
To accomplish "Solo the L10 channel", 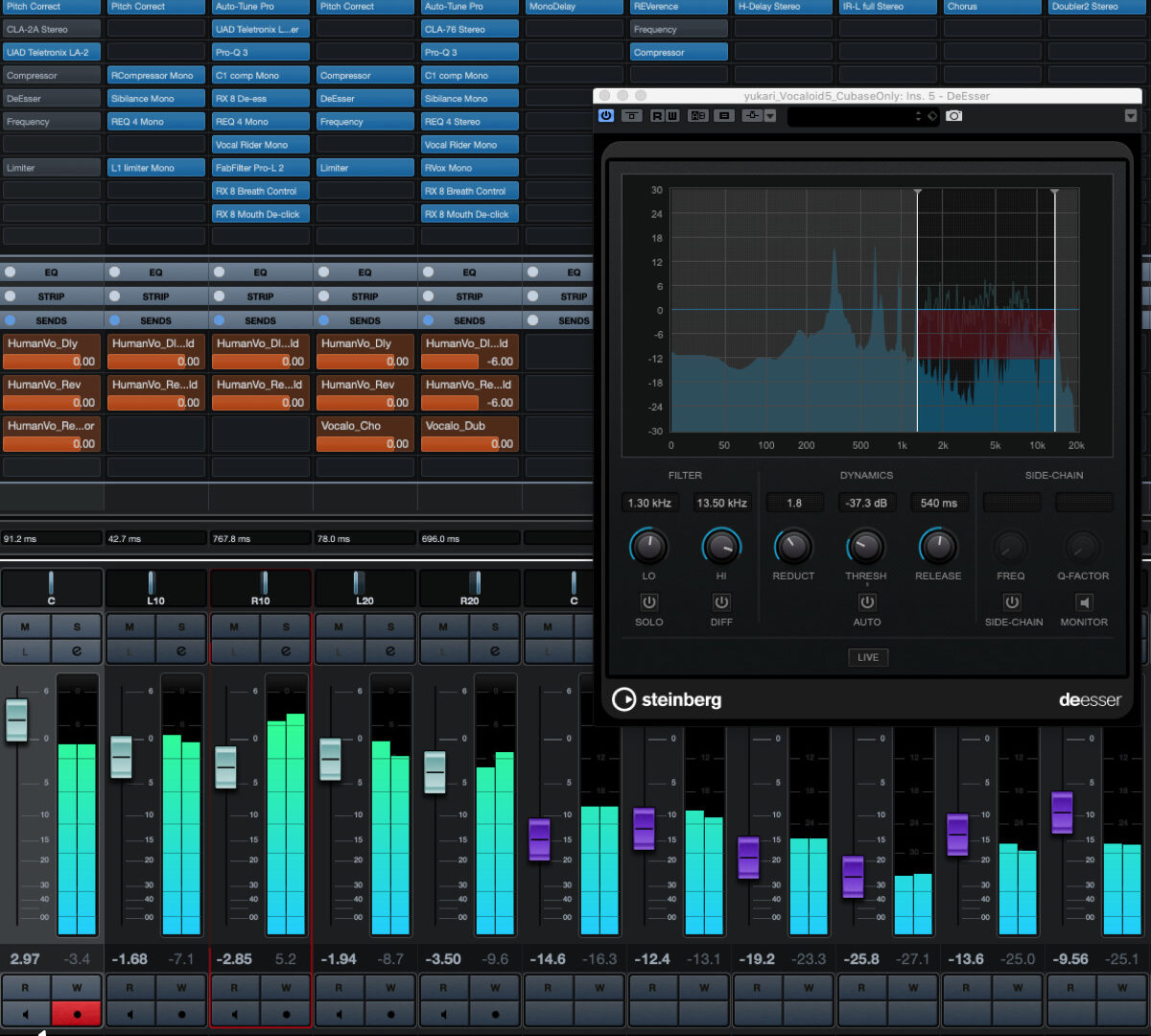I will 181,626.
